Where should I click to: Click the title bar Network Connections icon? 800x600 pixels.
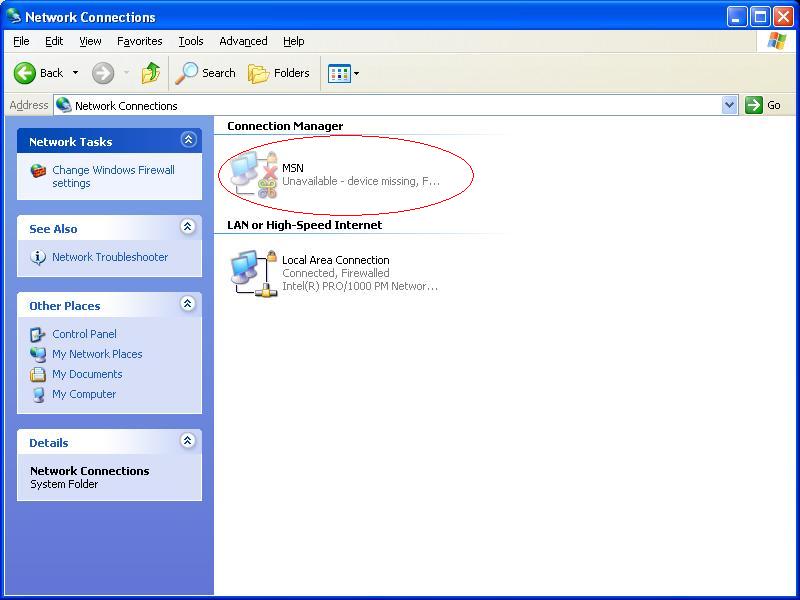click(x=14, y=16)
